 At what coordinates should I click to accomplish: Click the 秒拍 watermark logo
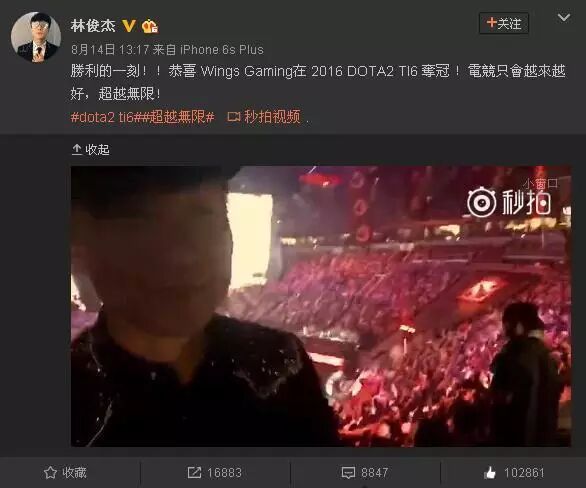[x=509, y=203]
